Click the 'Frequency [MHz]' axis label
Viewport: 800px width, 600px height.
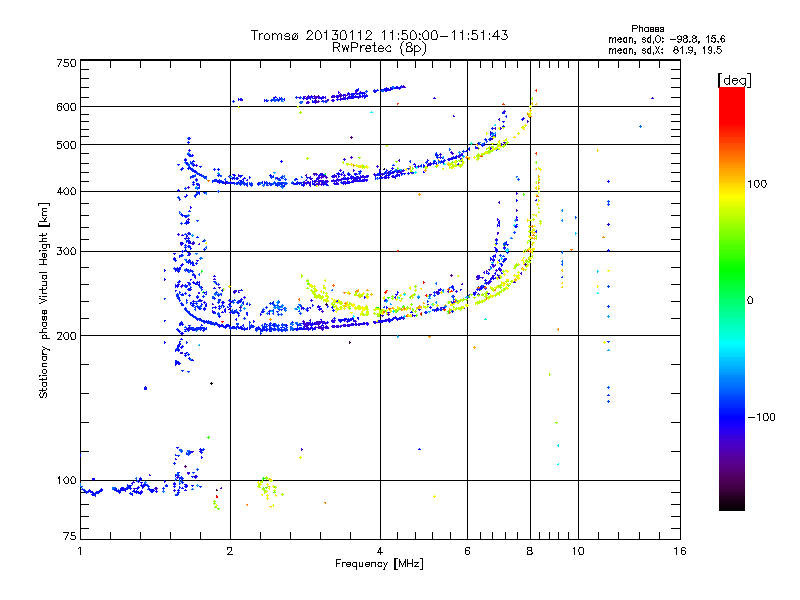379,564
